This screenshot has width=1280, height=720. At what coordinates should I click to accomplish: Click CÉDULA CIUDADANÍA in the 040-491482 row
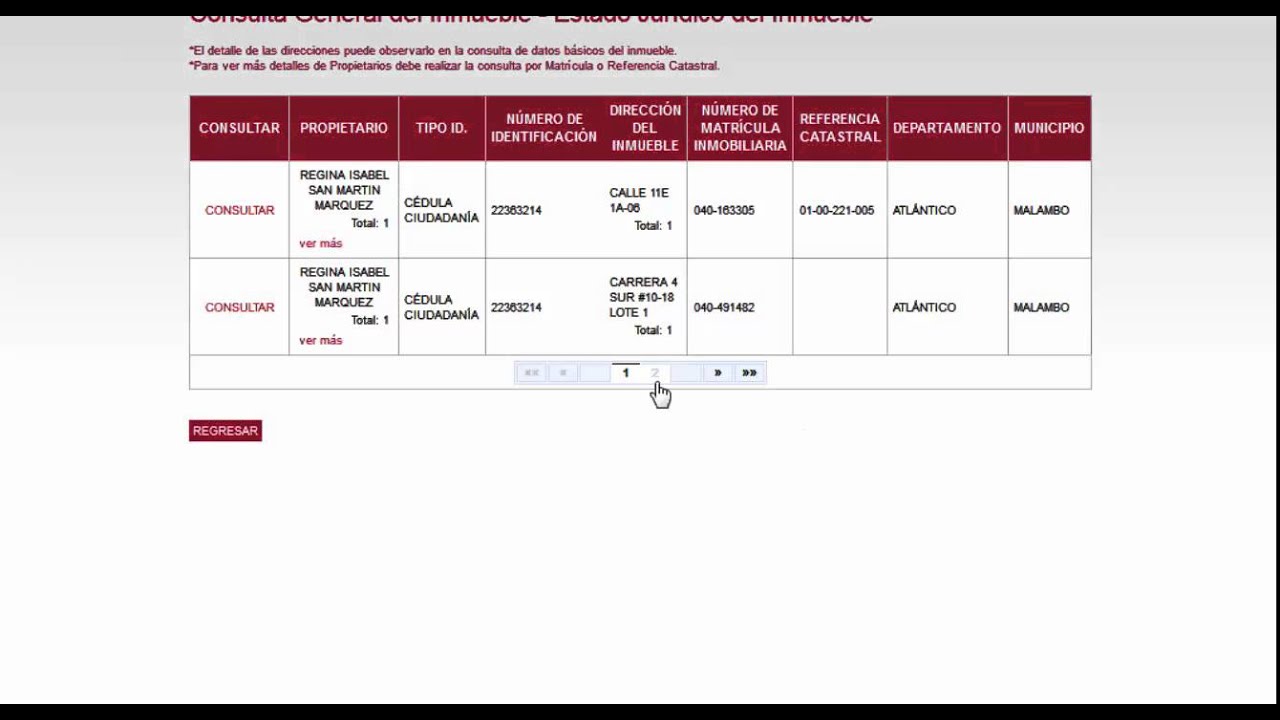441,307
